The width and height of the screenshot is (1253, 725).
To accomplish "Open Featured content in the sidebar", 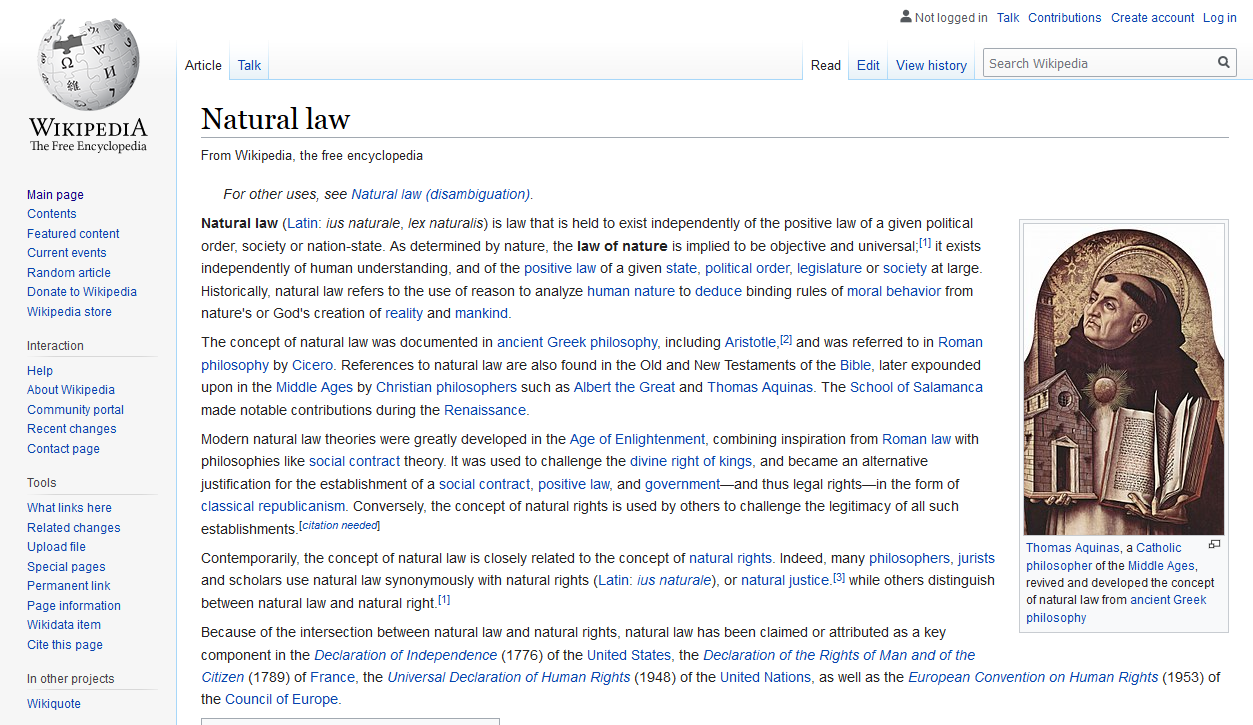I will (x=73, y=234).
